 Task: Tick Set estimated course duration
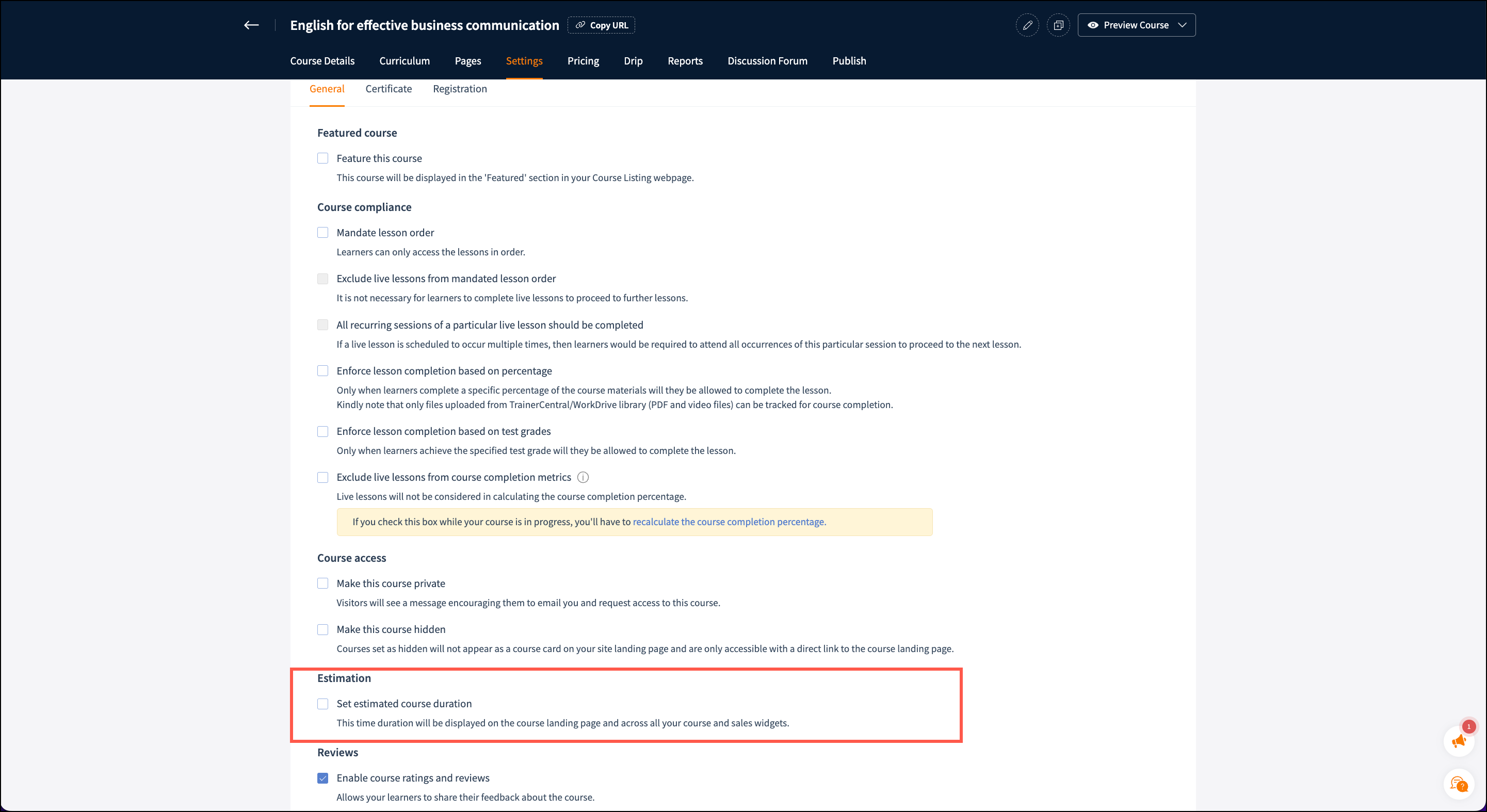coord(322,704)
